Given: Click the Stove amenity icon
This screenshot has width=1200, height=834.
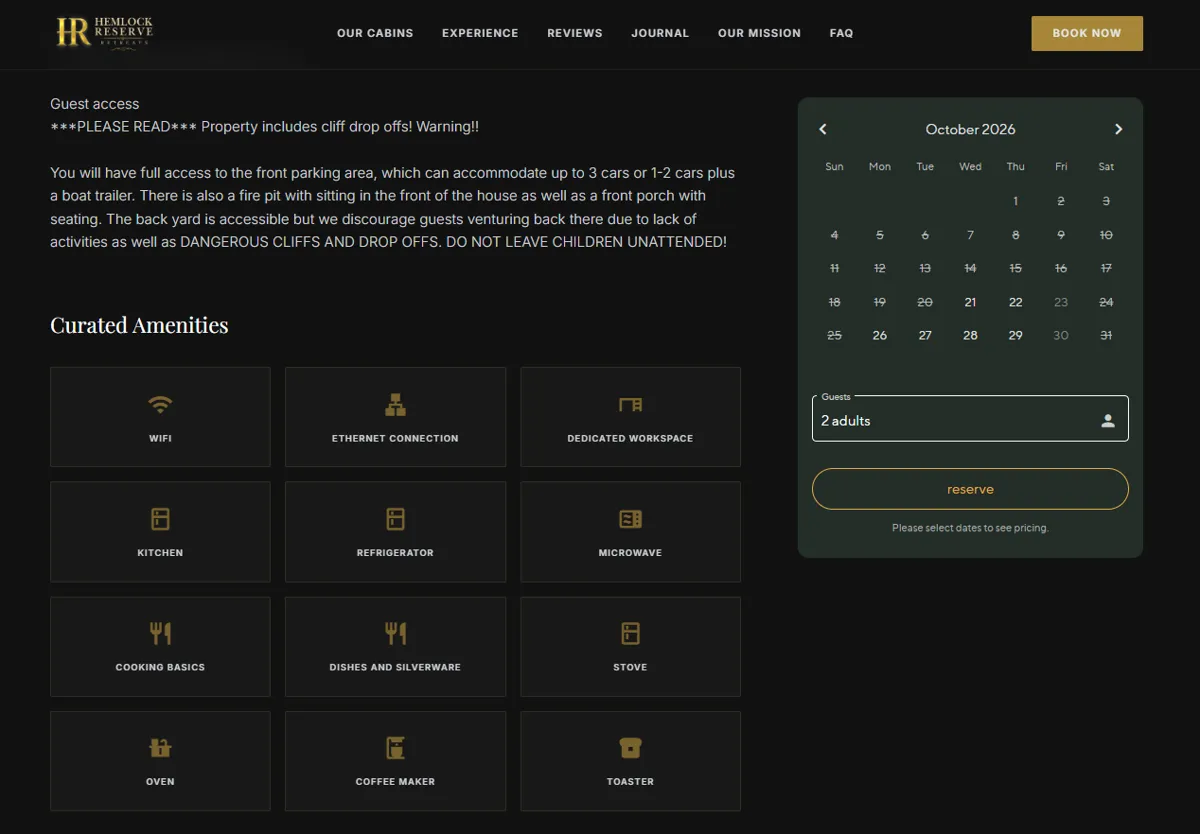Looking at the screenshot, I should [630, 633].
